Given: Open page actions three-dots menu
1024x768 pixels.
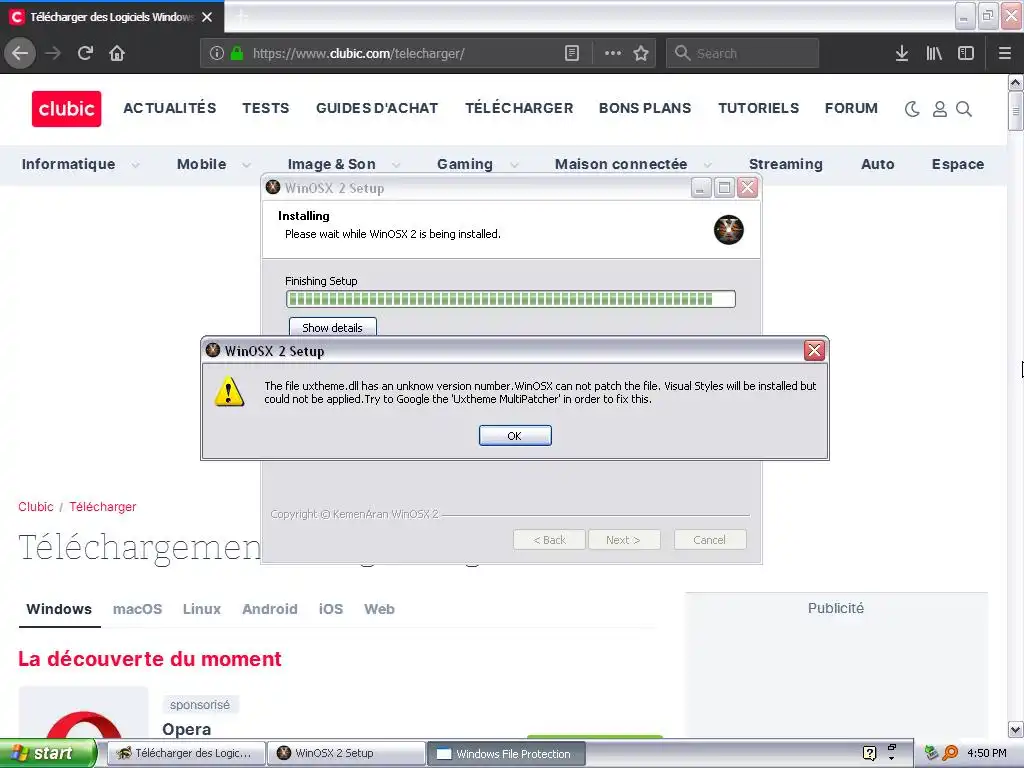Looking at the screenshot, I should pos(613,53).
